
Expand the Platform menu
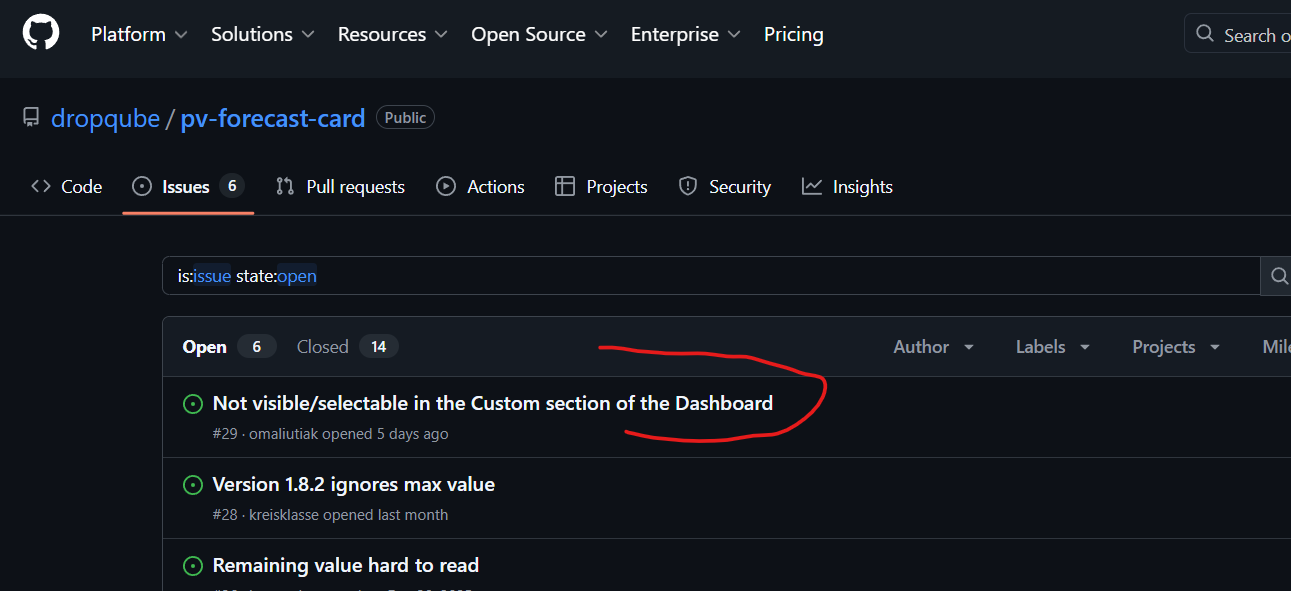[139, 34]
